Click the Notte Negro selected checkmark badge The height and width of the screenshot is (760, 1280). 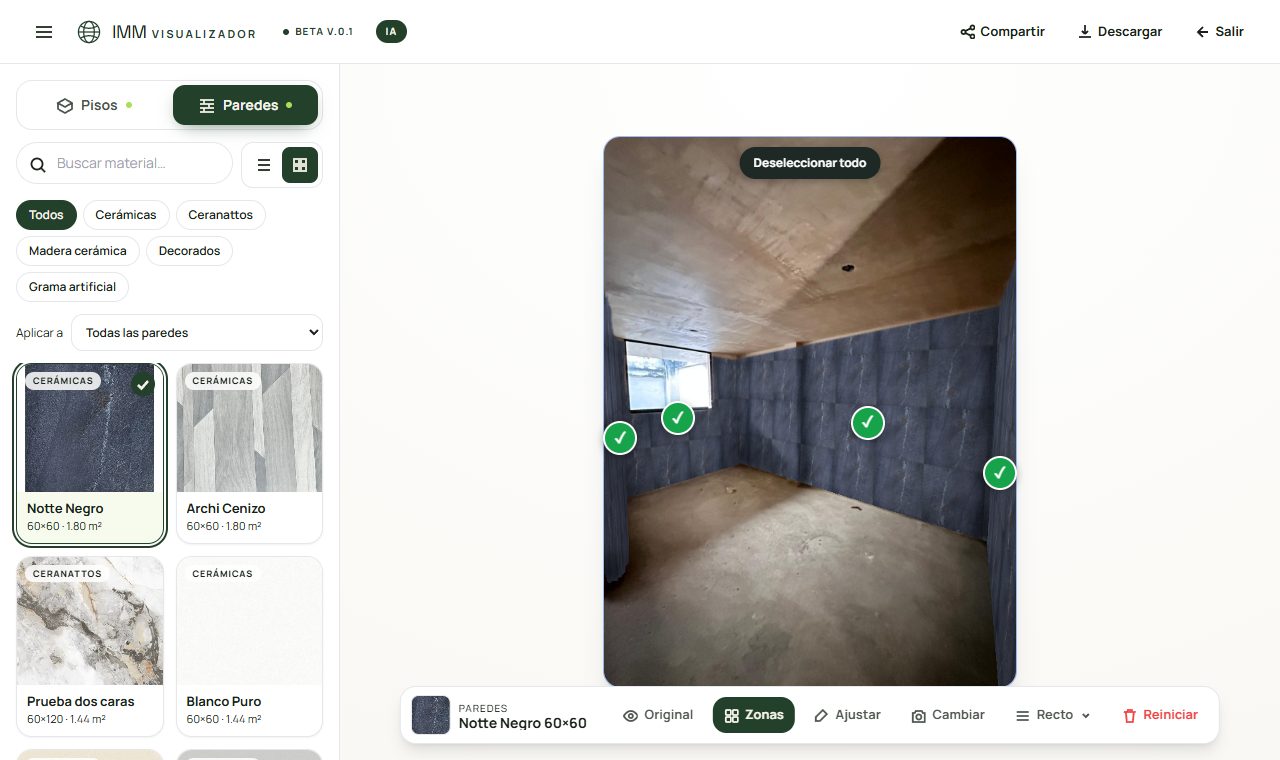tap(143, 384)
